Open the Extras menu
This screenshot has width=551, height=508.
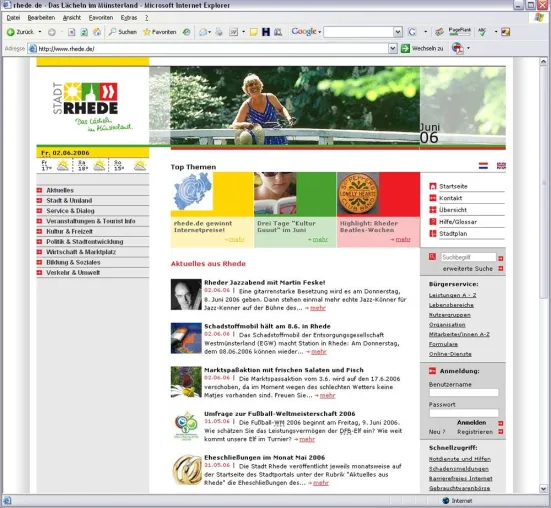pos(129,18)
